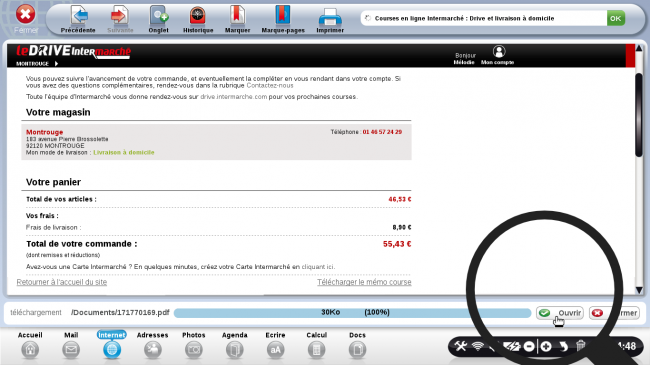Launch the Photos app
The width and height of the screenshot is (650, 365).
click(194, 345)
